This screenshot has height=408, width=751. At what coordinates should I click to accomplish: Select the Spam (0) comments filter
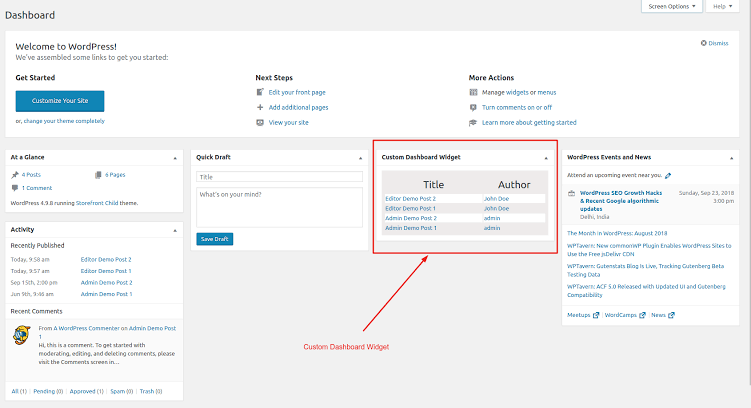click(122, 391)
